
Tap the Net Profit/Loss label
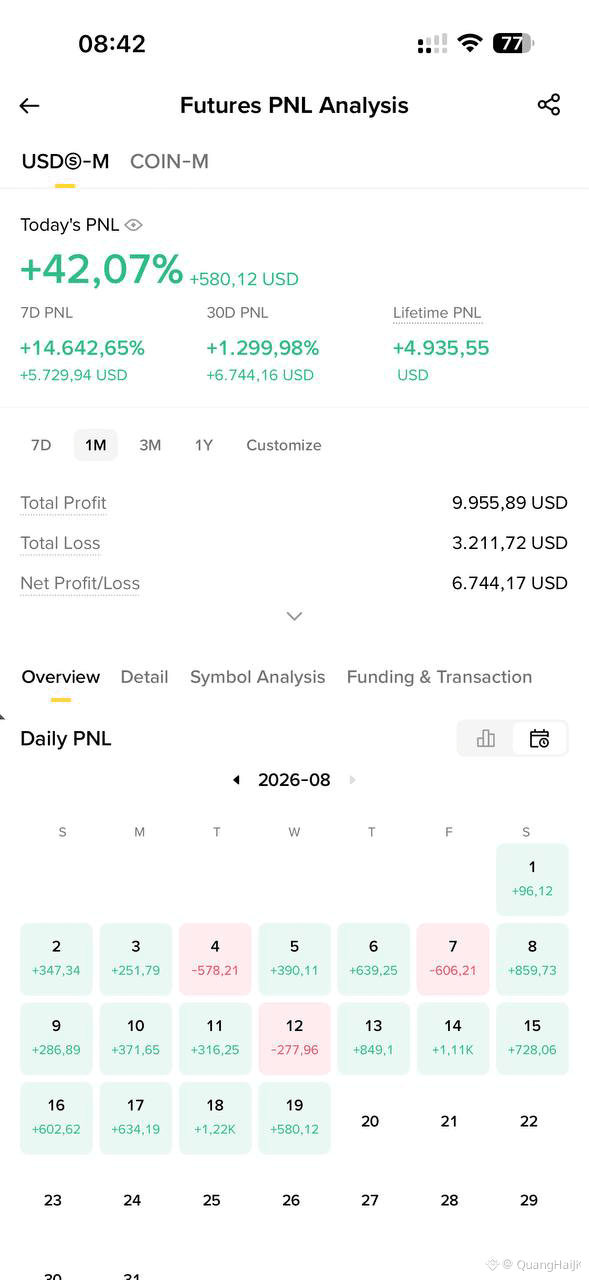[80, 583]
